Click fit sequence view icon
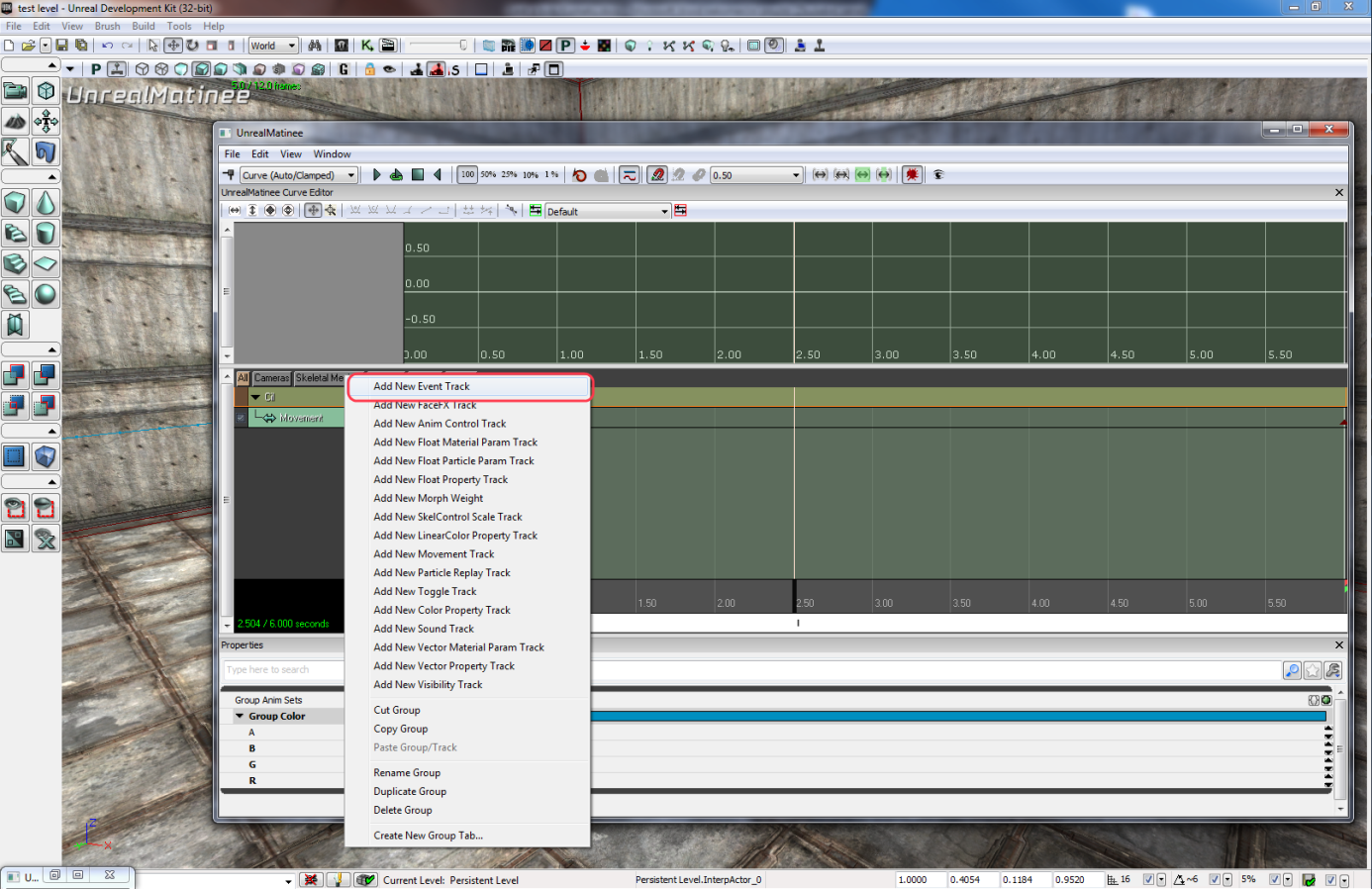Viewport: 1372px width, 889px height. 821,175
